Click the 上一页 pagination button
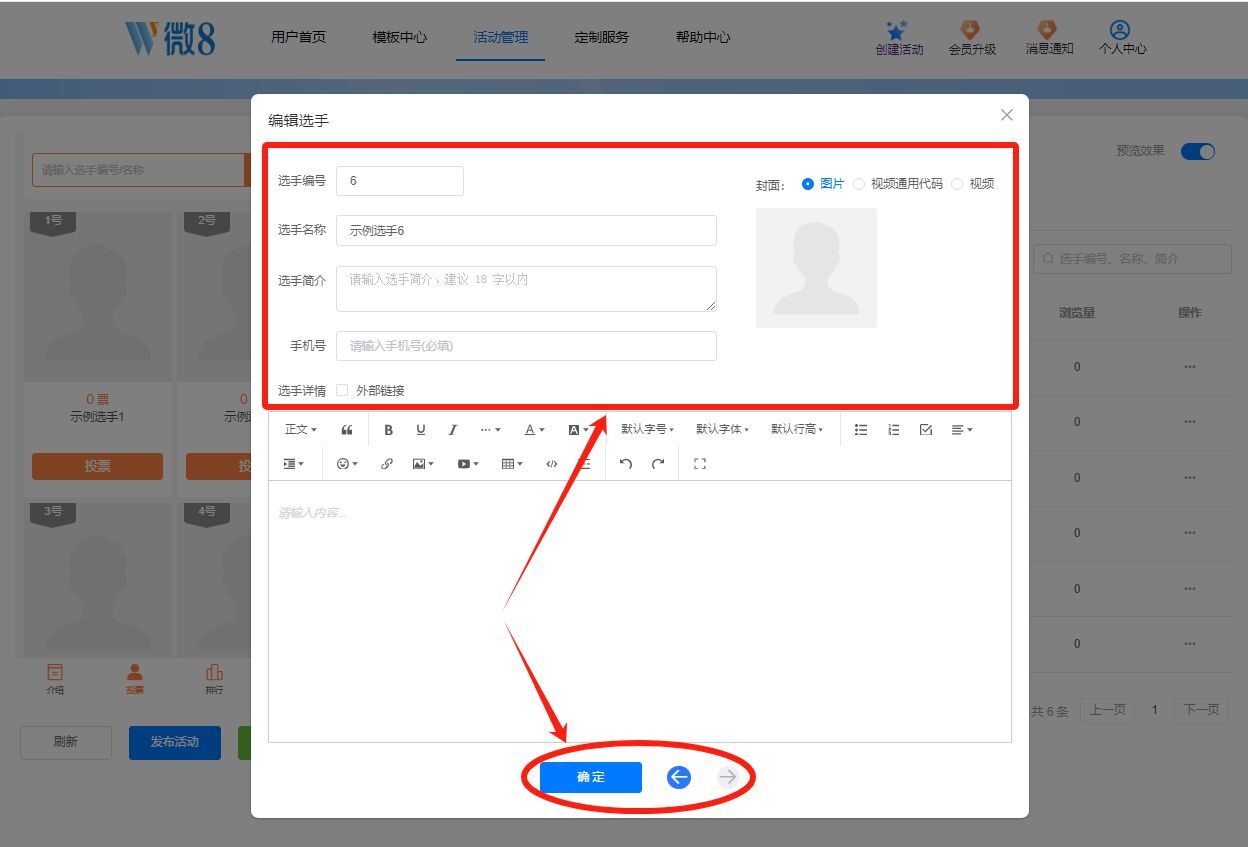 pyautogui.click(x=1107, y=710)
